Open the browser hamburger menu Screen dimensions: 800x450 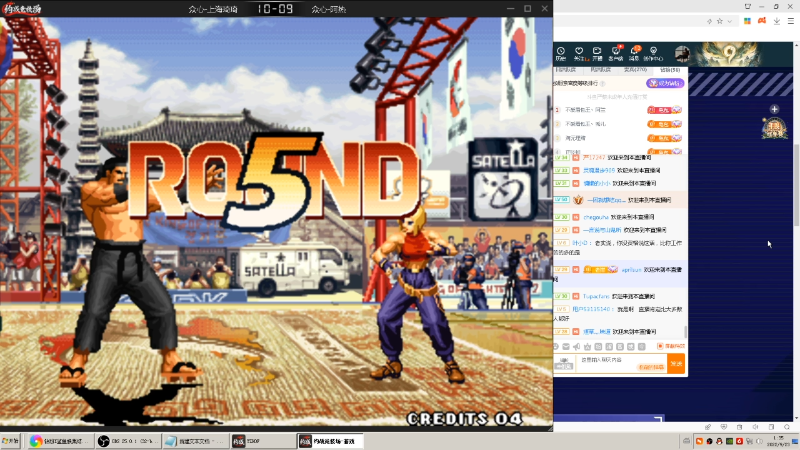[x=791, y=21]
